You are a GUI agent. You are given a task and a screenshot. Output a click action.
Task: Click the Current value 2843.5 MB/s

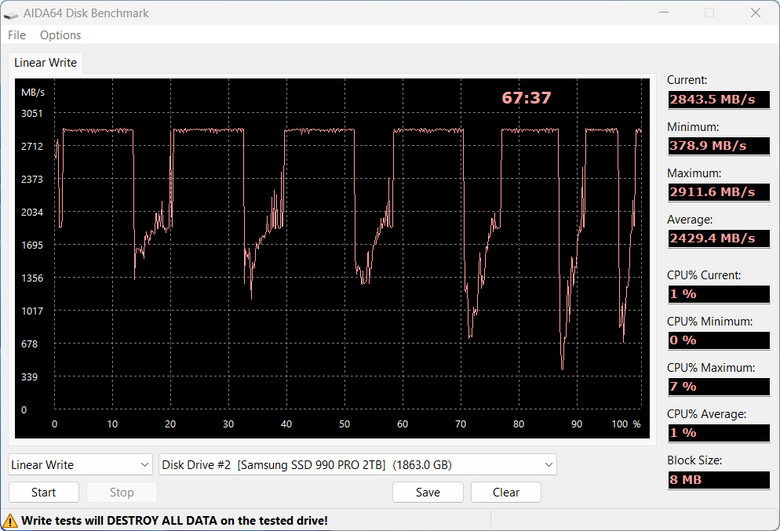(x=719, y=99)
